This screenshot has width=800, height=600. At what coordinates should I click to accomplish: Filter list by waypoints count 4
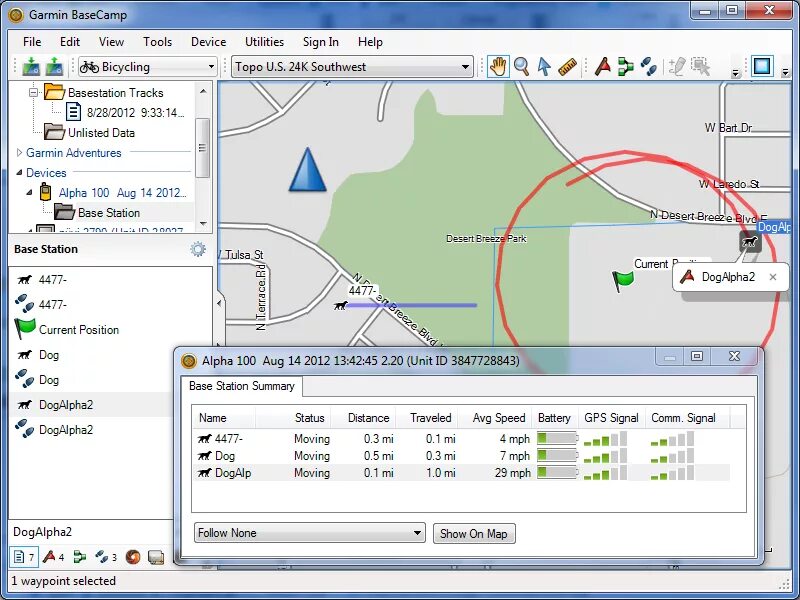(54, 557)
